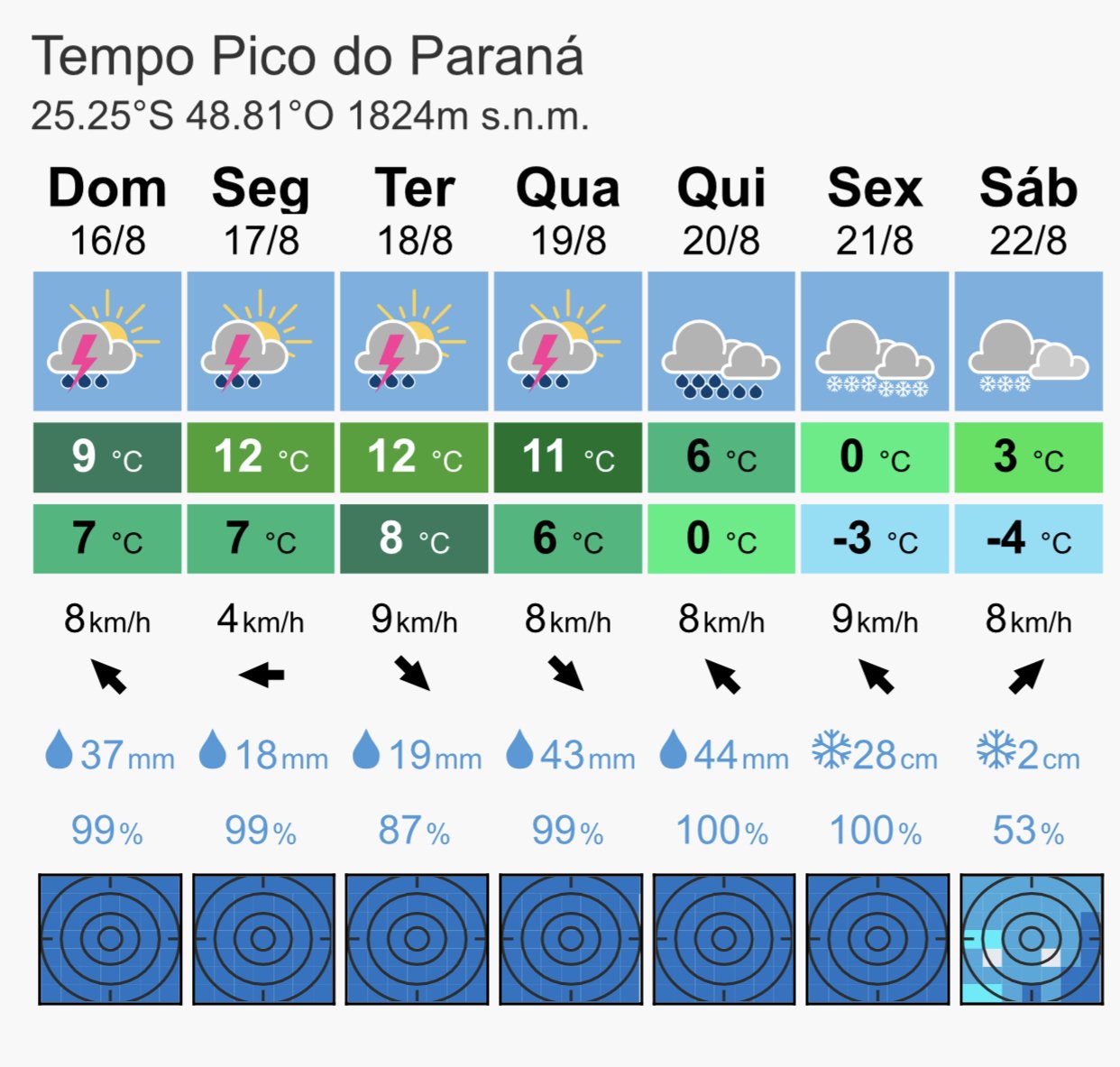Viewport: 1120px width, 1067px height.
Task: Select Thursday 20/8 heavy rain icon
Action: pos(721,342)
